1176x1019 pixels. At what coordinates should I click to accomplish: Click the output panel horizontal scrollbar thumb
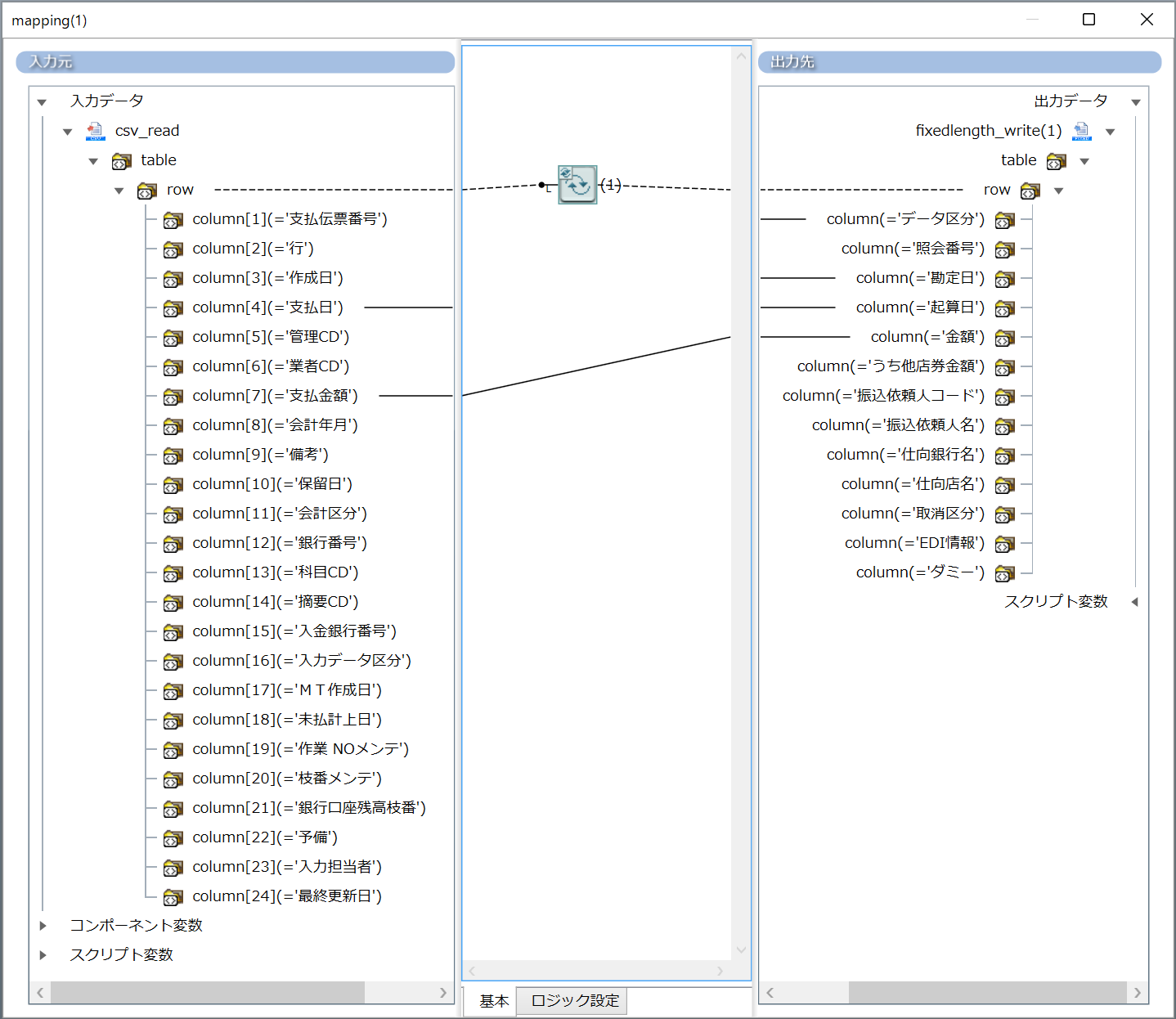tap(988, 993)
